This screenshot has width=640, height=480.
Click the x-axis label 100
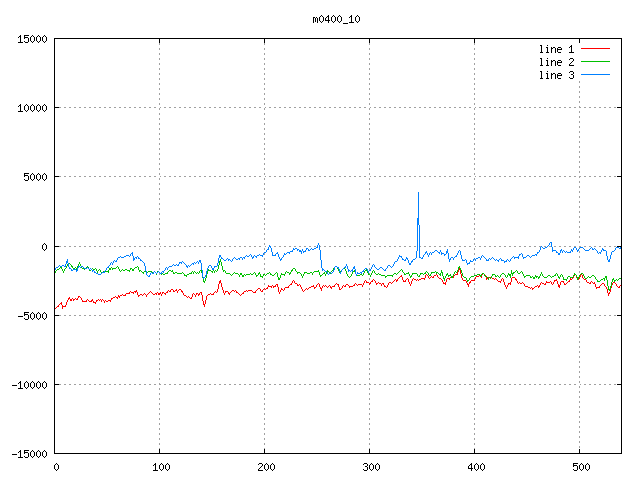tap(161, 467)
